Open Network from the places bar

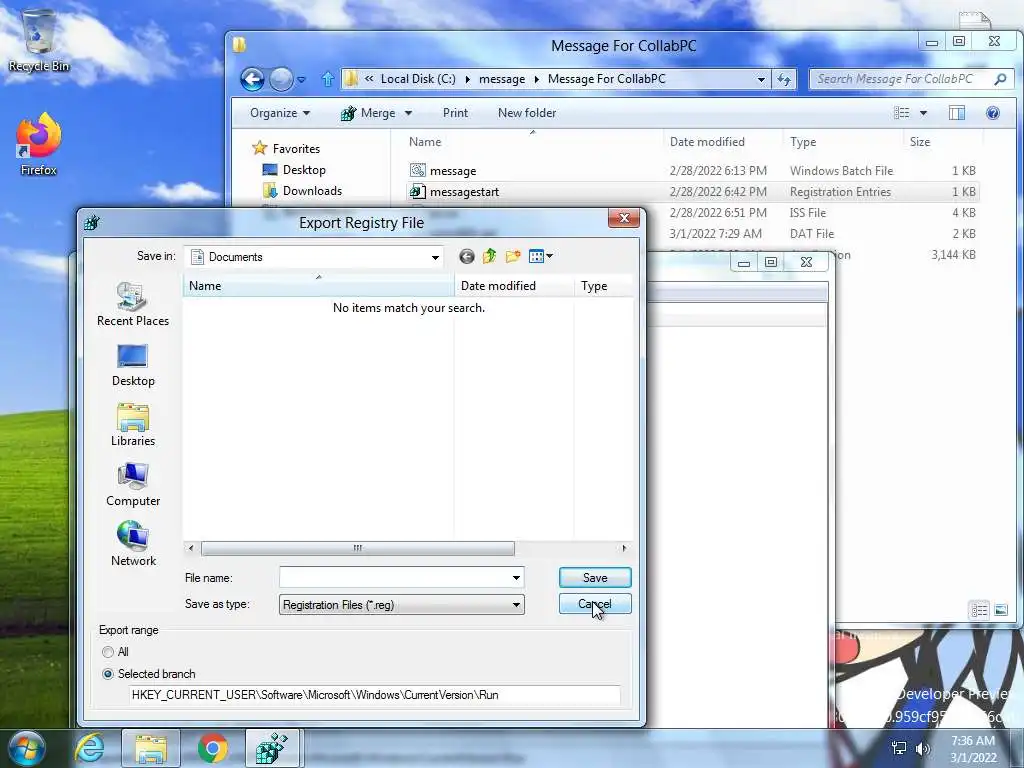(x=133, y=544)
